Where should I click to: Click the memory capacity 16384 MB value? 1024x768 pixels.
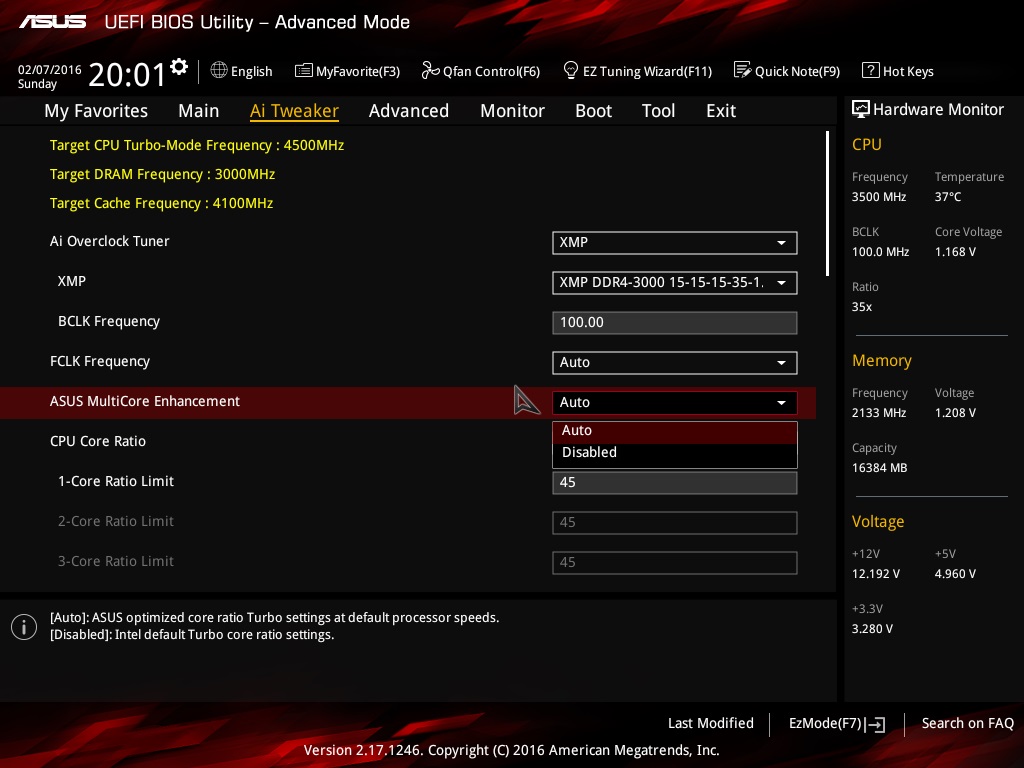coord(879,468)
